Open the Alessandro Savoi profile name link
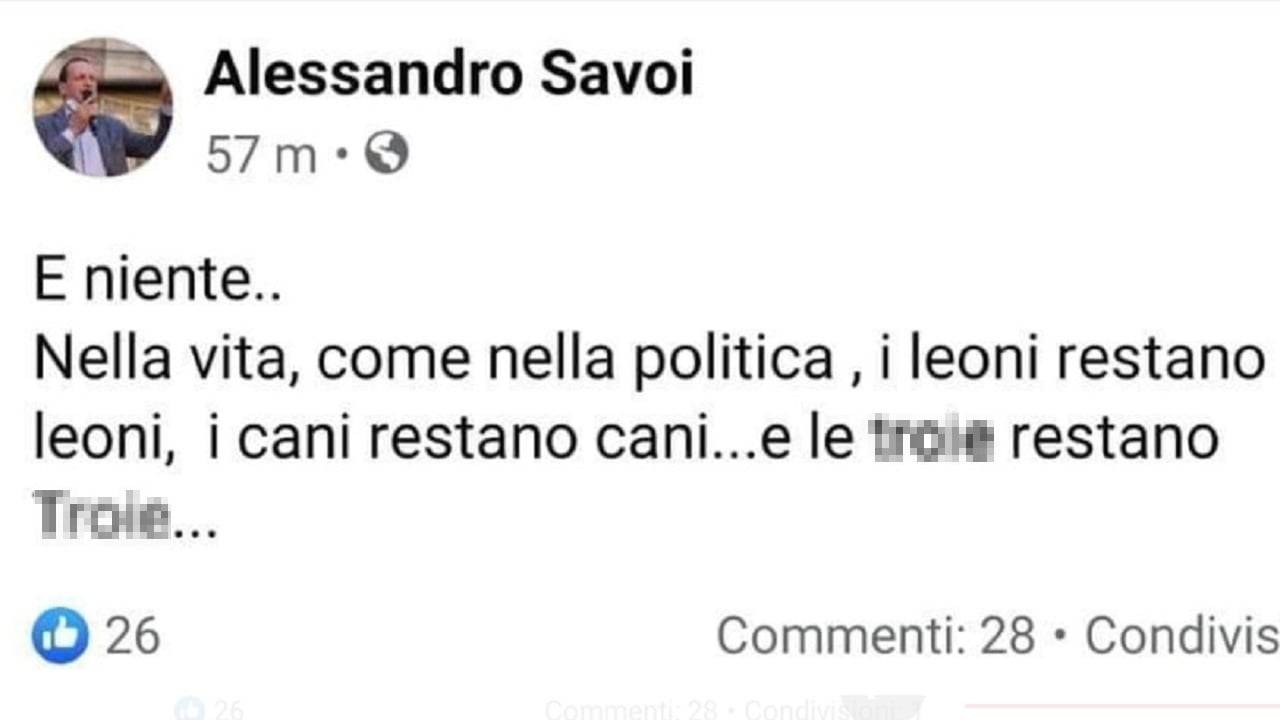The image size is (1280, 720). [448, 74]
